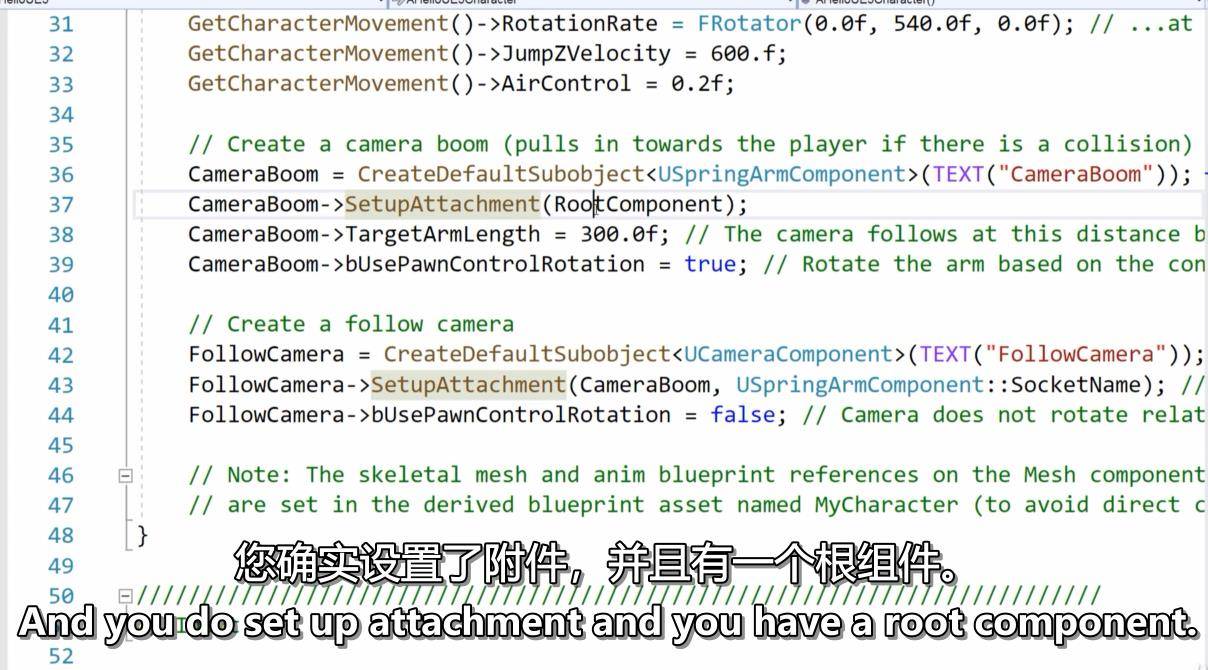
Task: Collapse the slash comment region at line 50
Action: pos(125,596)
